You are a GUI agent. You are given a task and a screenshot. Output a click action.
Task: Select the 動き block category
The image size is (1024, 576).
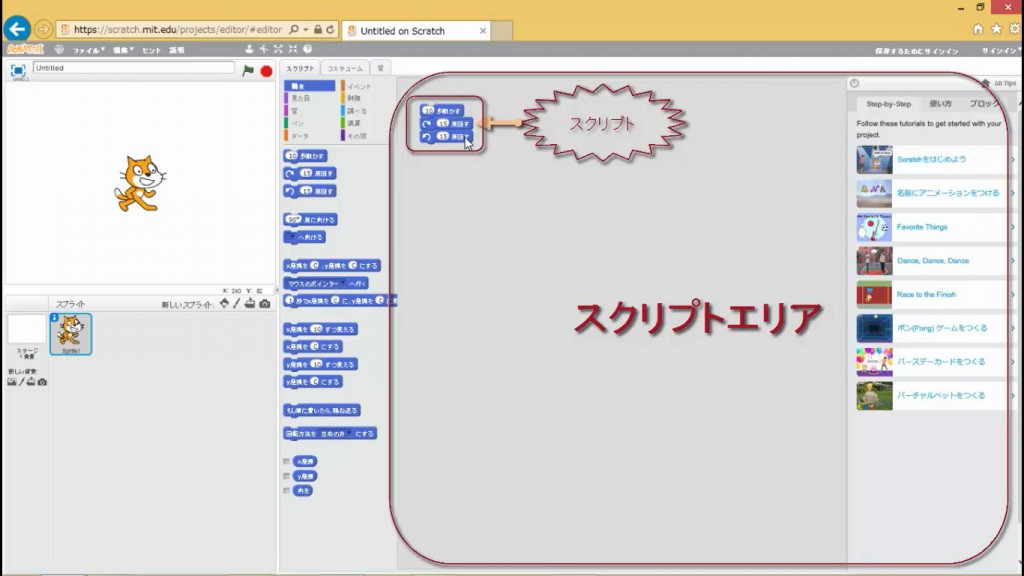(310, 86)
